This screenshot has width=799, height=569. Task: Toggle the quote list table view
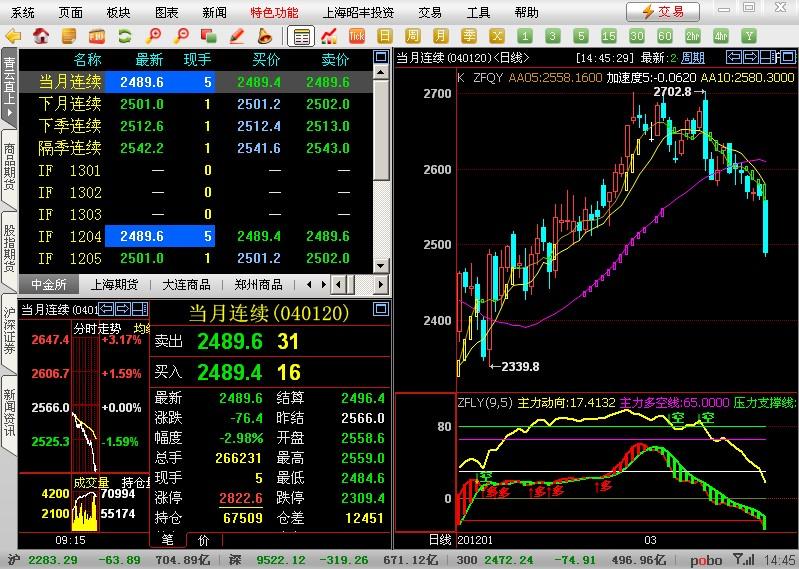coord(301,36)
